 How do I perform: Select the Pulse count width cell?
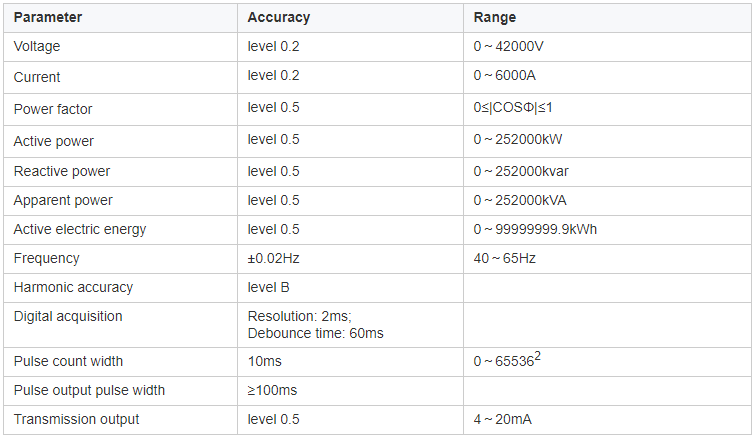click(68, 361)
